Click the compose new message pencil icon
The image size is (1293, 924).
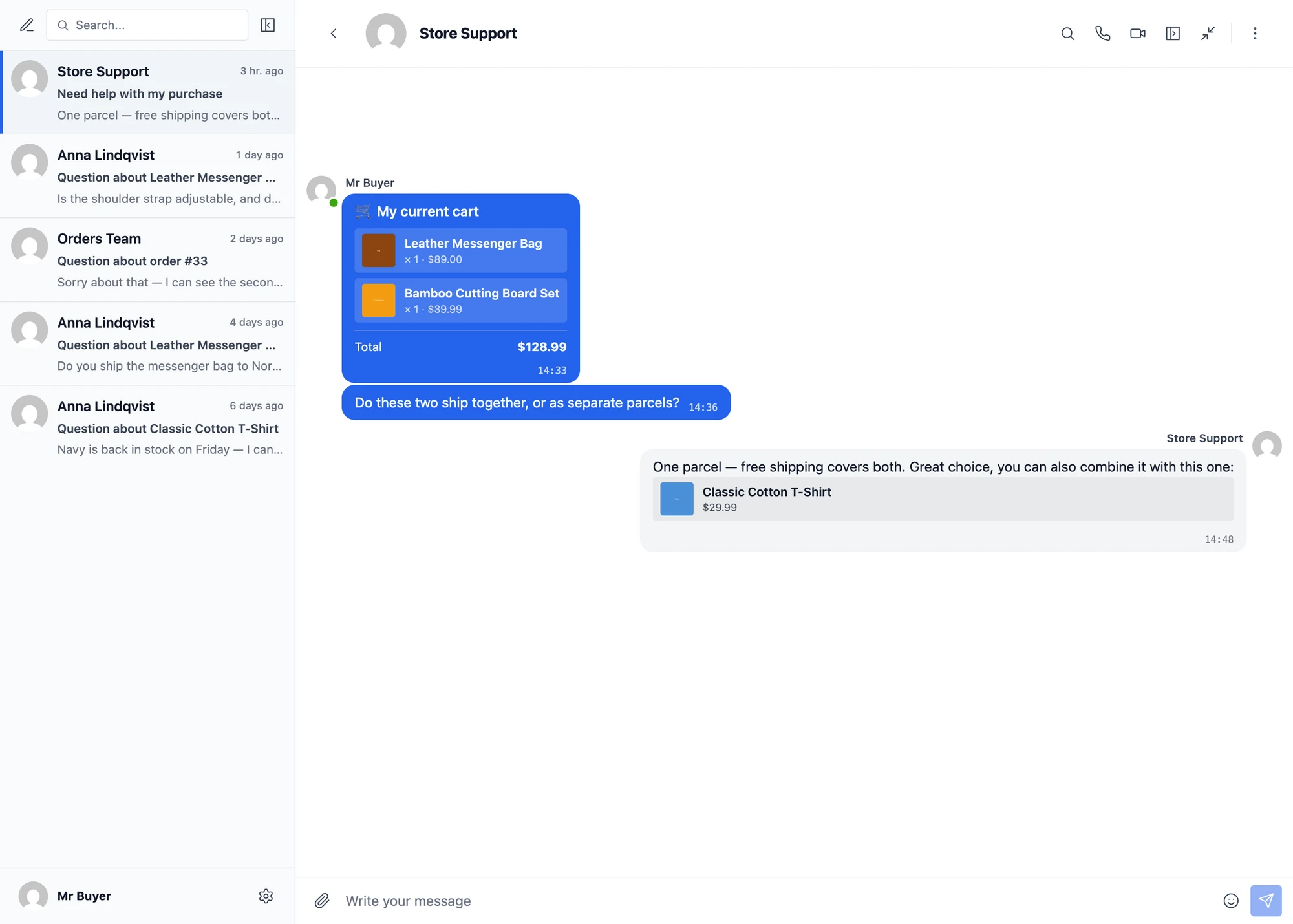pyautogui.click(x=27, y=25)
